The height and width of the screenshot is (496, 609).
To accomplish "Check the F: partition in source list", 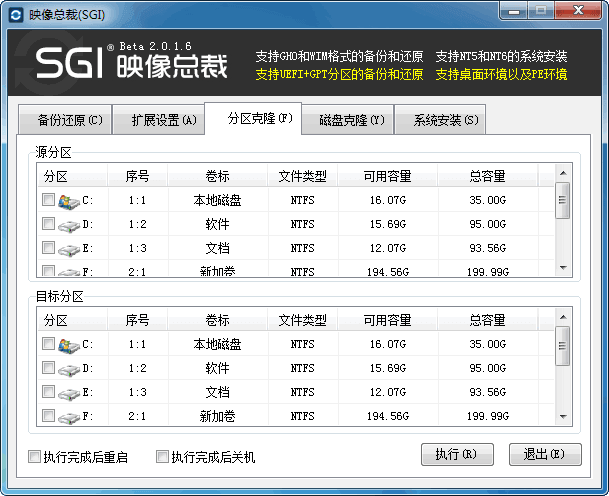I will click(x=48, y=271).
